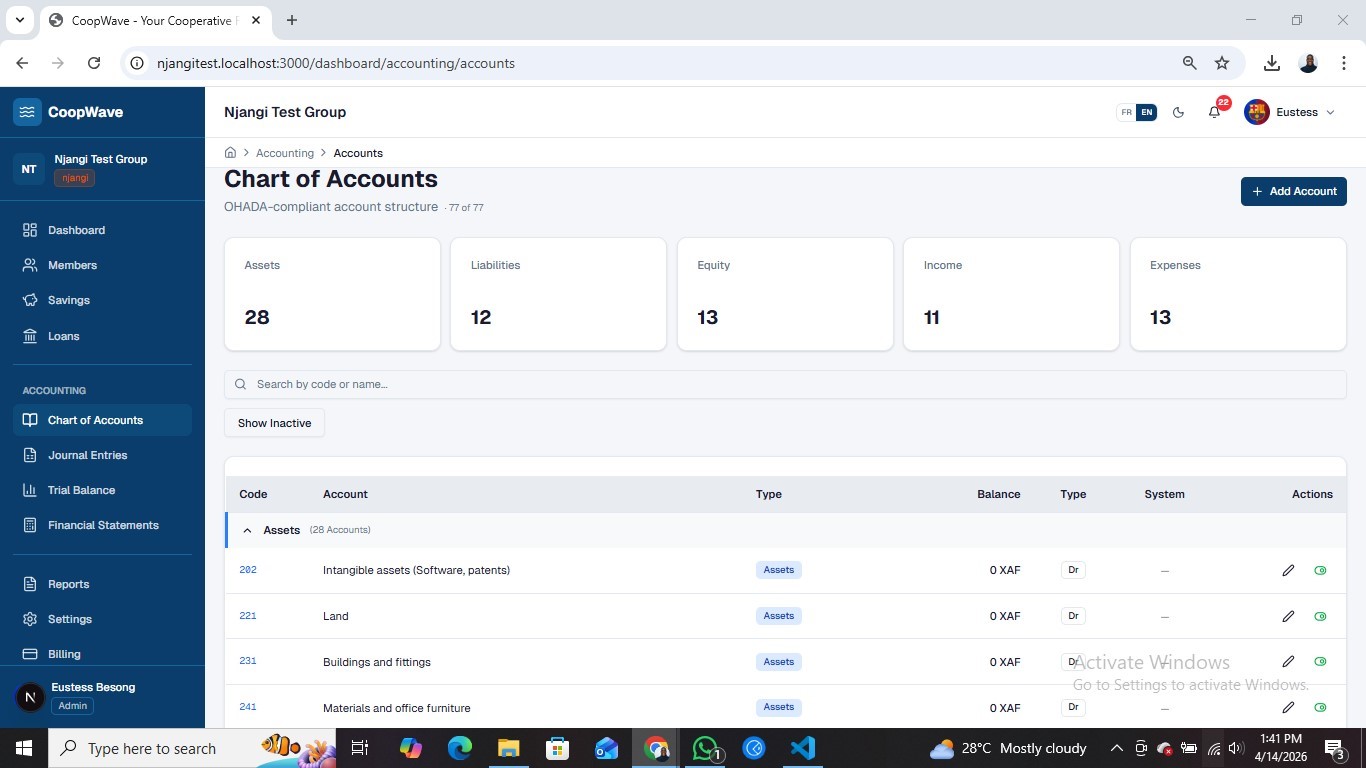Click the home breadcrumb icon

coord(230,153)
